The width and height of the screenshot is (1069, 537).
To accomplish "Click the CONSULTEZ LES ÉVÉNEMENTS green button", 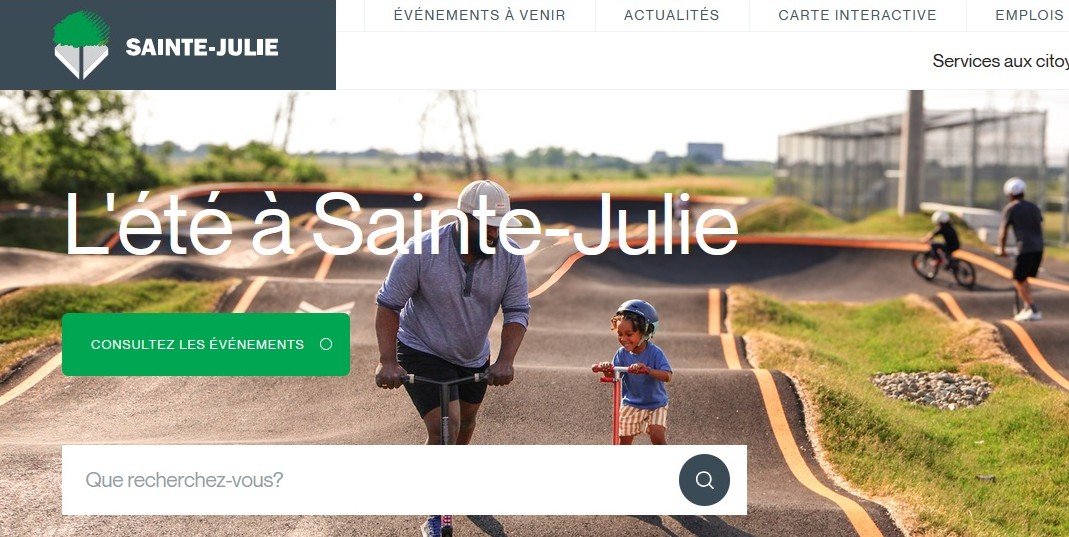I will coord(206,344).
